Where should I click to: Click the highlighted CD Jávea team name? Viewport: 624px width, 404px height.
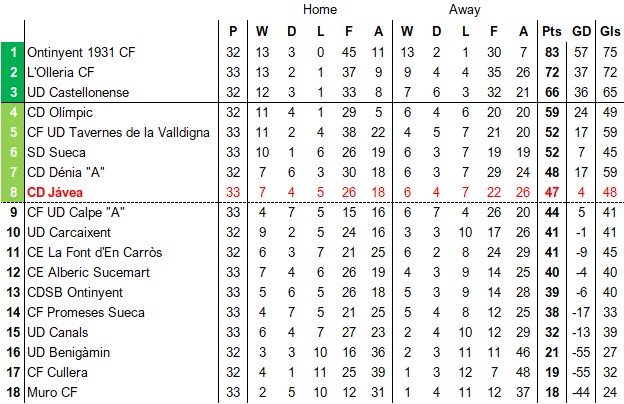coord(56,192)
